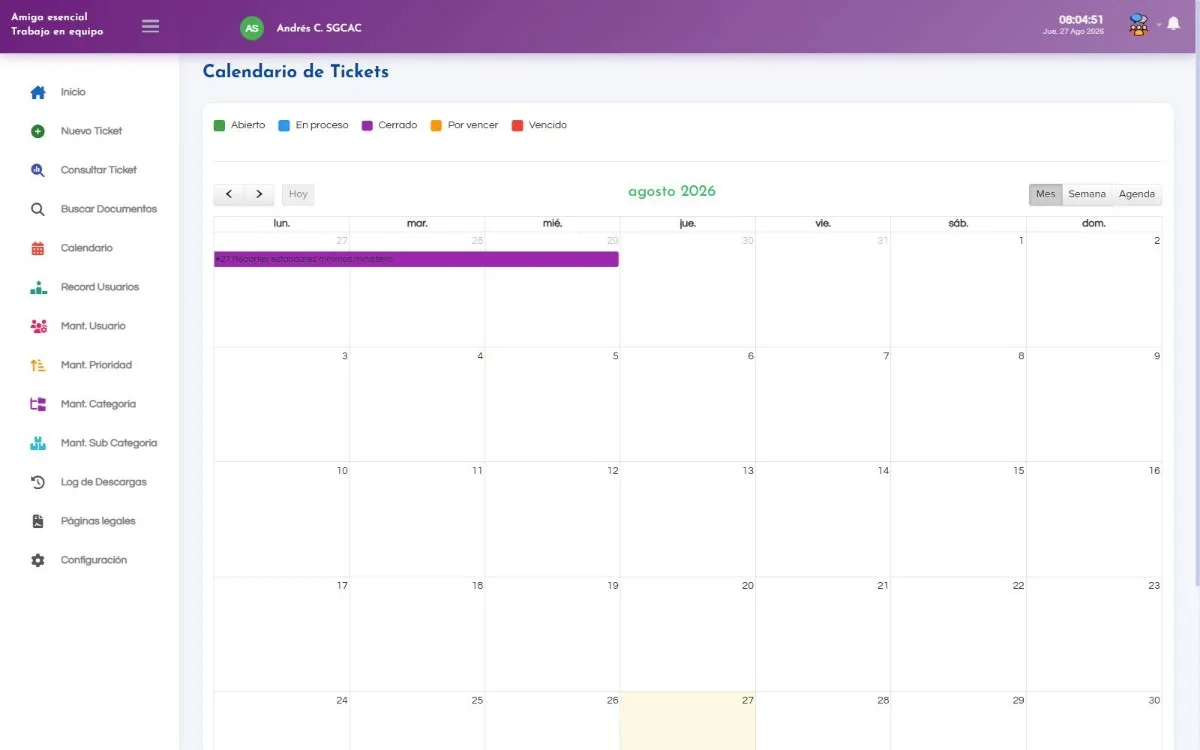The width and height of the screenshot is (1200, 750).
Task: Open Buscar Documentos menu item
Action: (x=109, y=209)
